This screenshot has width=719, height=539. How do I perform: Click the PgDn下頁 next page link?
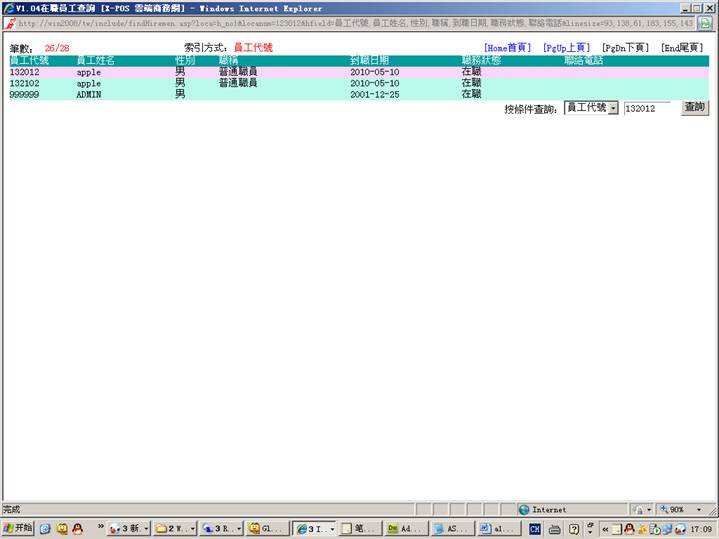[x=624, y=48]
